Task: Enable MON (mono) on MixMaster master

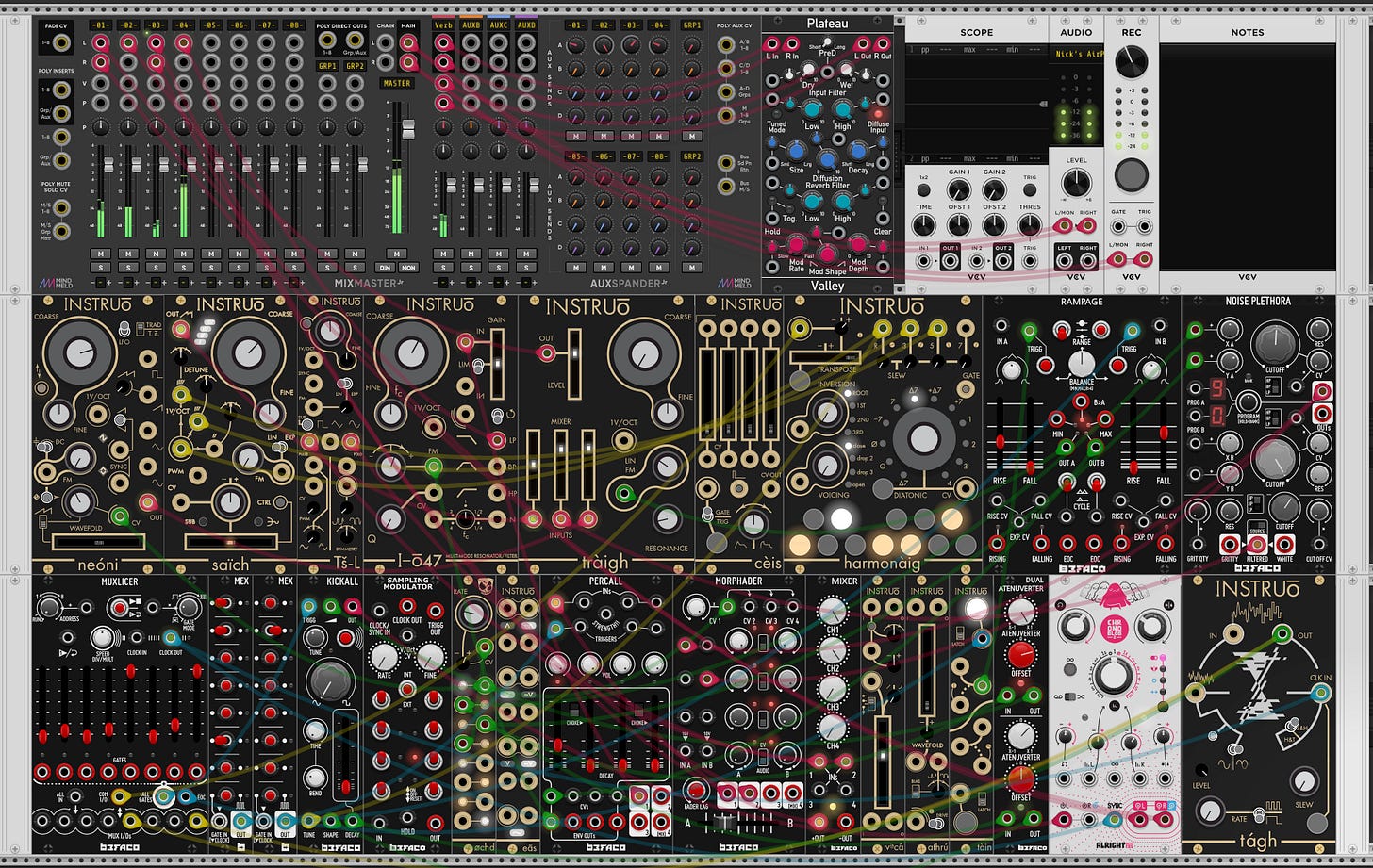Action: [x=410, y=269]
